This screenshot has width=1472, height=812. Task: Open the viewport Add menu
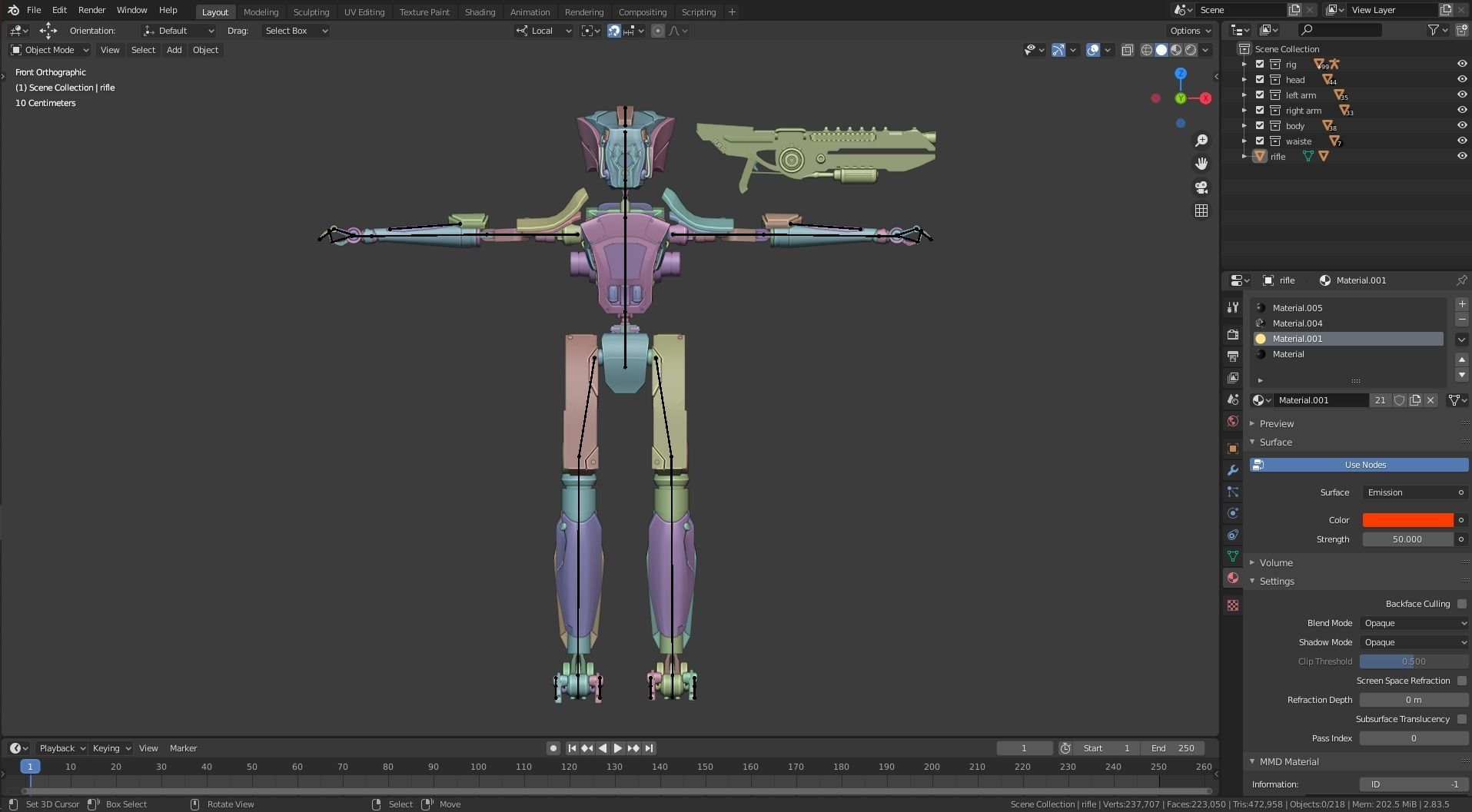pos(174,50)
